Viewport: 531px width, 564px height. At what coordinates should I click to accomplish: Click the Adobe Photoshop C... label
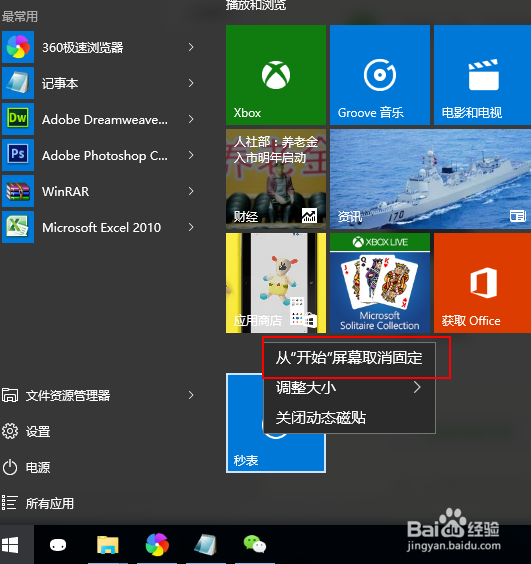pos(105,155)
